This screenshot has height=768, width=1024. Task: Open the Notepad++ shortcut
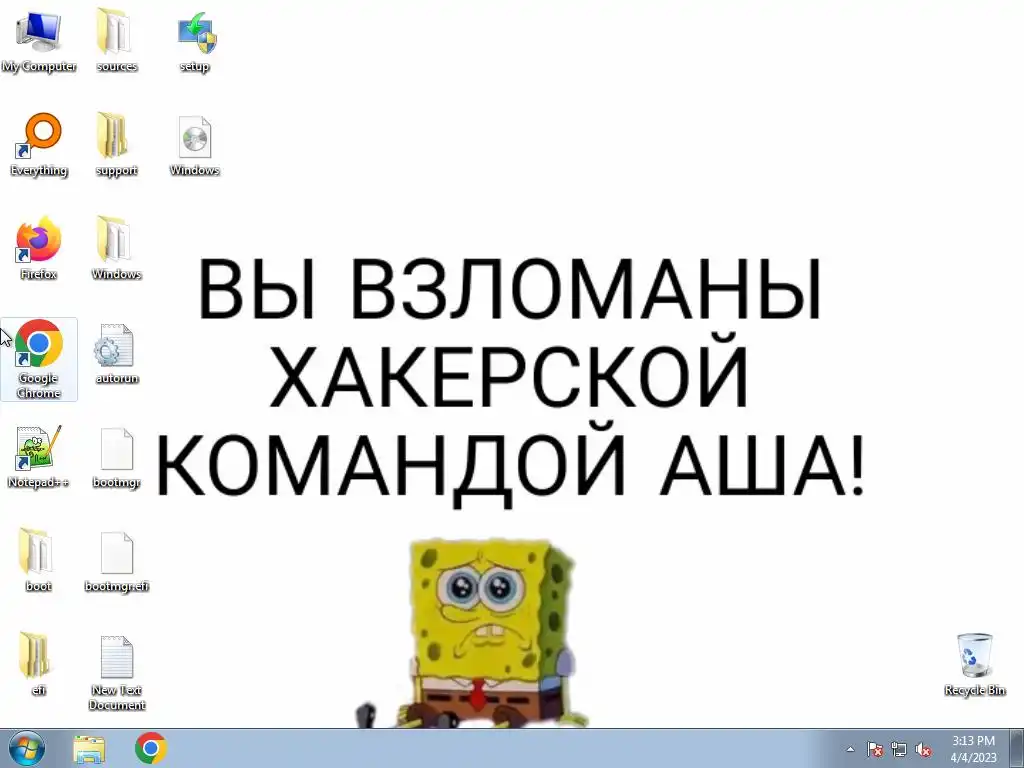39,456
